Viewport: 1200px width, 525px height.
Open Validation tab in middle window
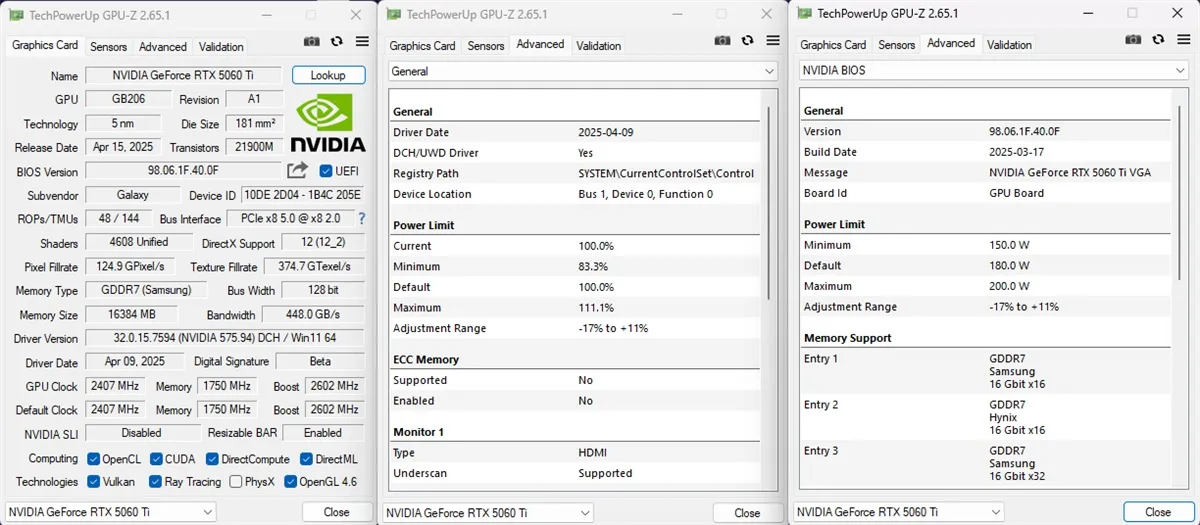tap(599, 46)
